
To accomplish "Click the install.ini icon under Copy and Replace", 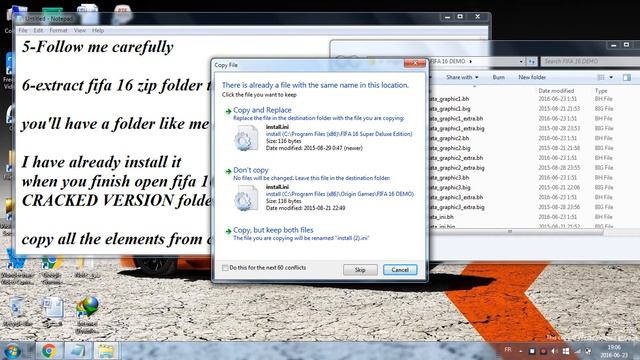I will point(246,138).
